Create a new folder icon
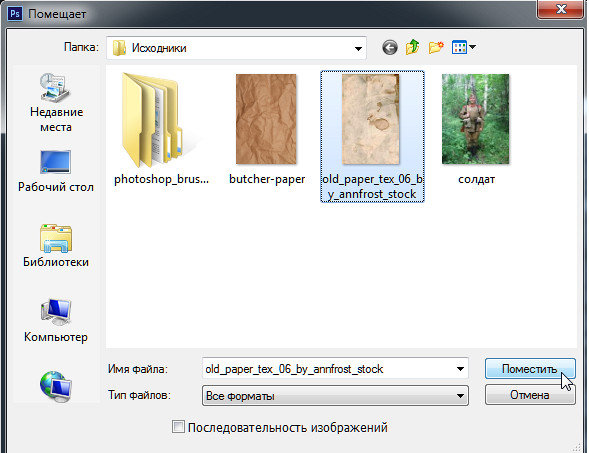Image resolution: width=589 pixels, height=453 pixels. (436, 47)
